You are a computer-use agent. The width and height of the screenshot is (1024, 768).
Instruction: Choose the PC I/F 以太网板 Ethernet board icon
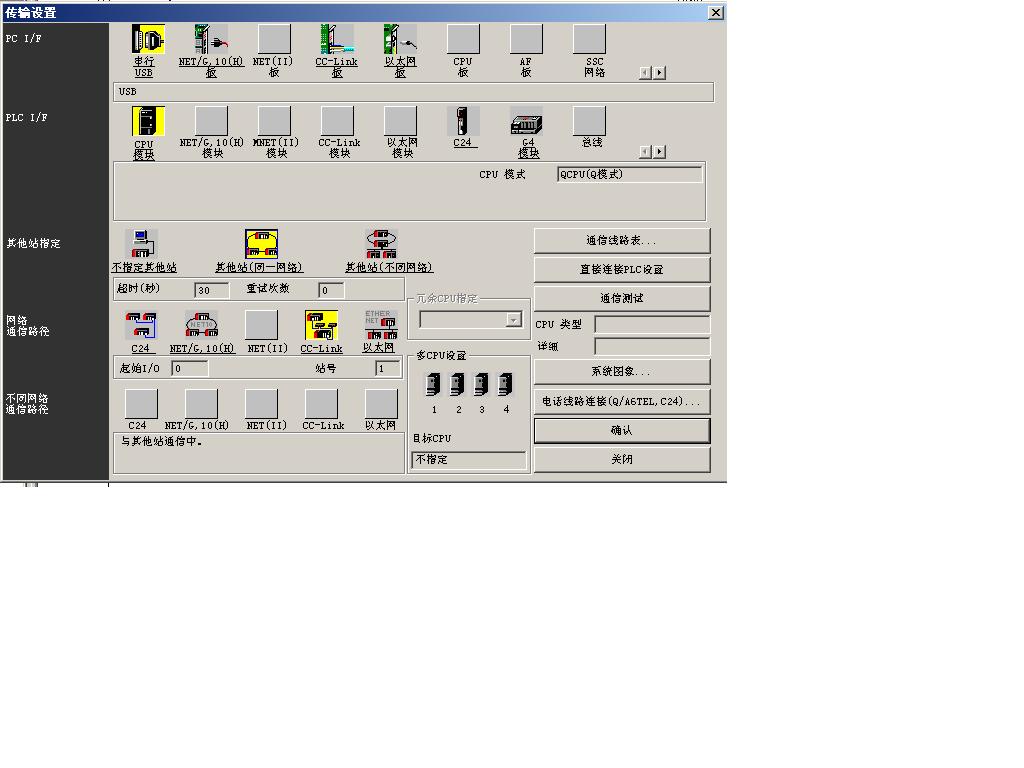[x=400, y=41]
